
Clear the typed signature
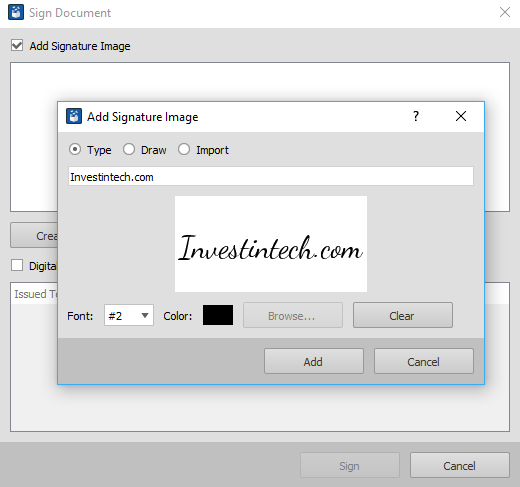tap(403, 315)
